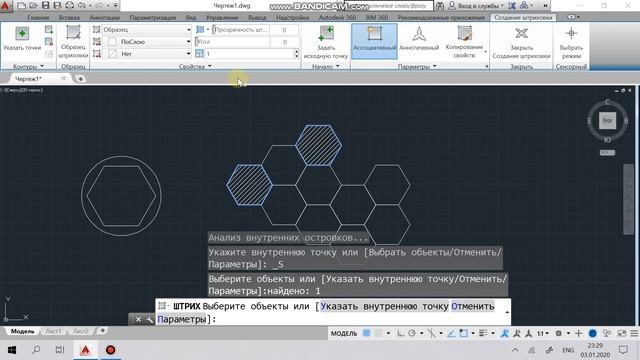Open the Управление ribbon tab
Screen dimensions: 640x360
point(222,18)
